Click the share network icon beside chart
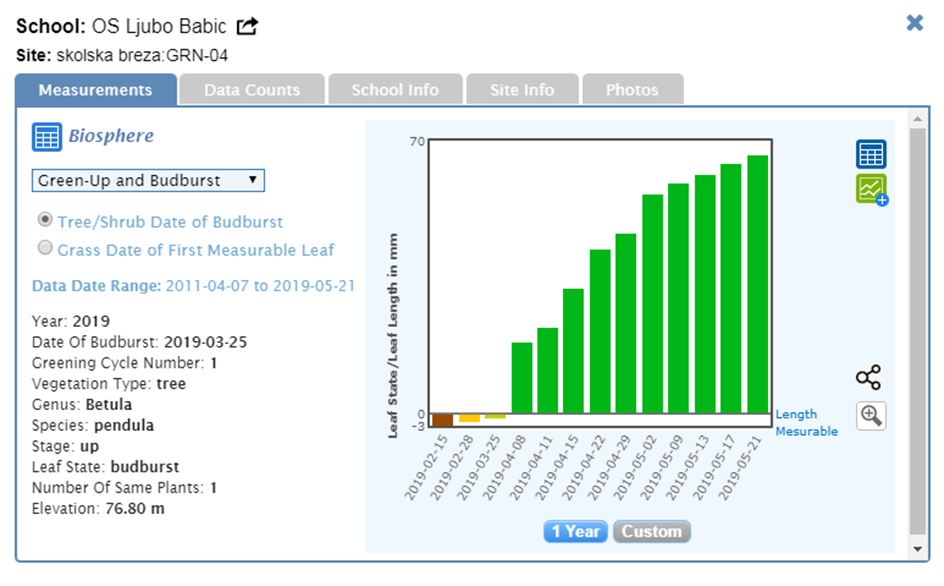The width and height of the screenshot is (944, 586). 868,378
